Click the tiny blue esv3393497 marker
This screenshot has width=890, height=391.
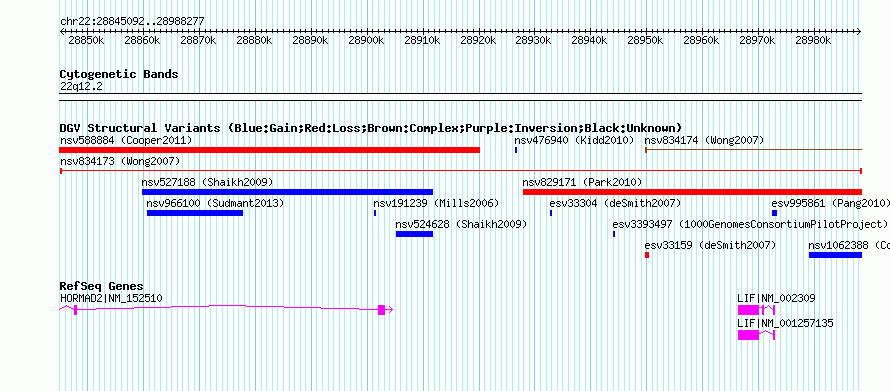[x=614, y=234]
